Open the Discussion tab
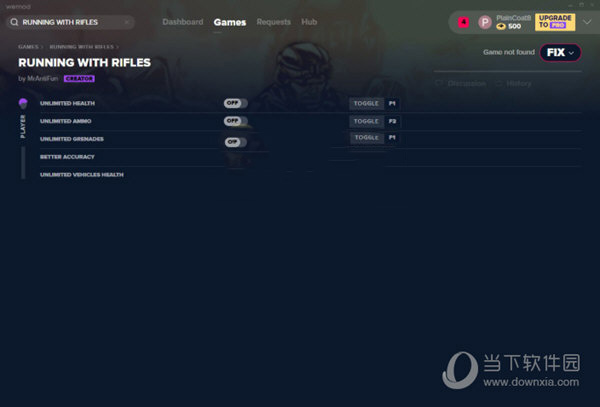 [466, 83]
